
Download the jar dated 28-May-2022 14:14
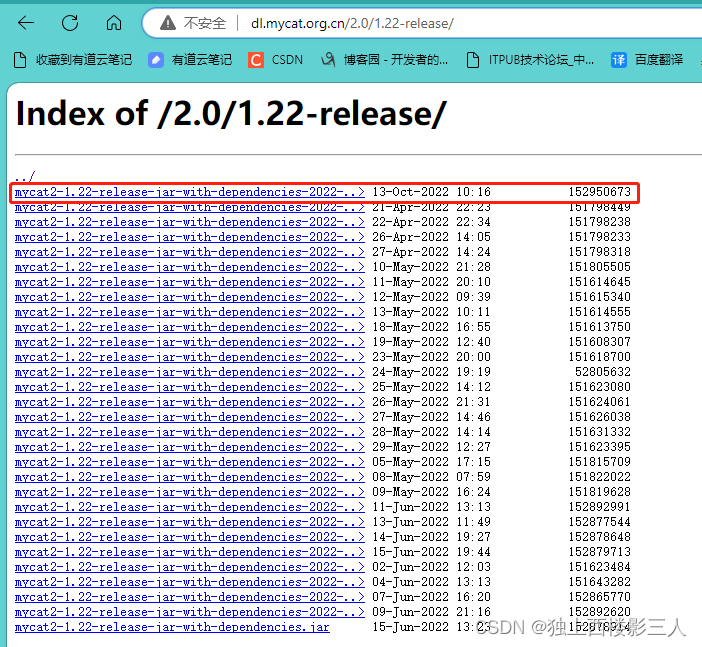189,432
